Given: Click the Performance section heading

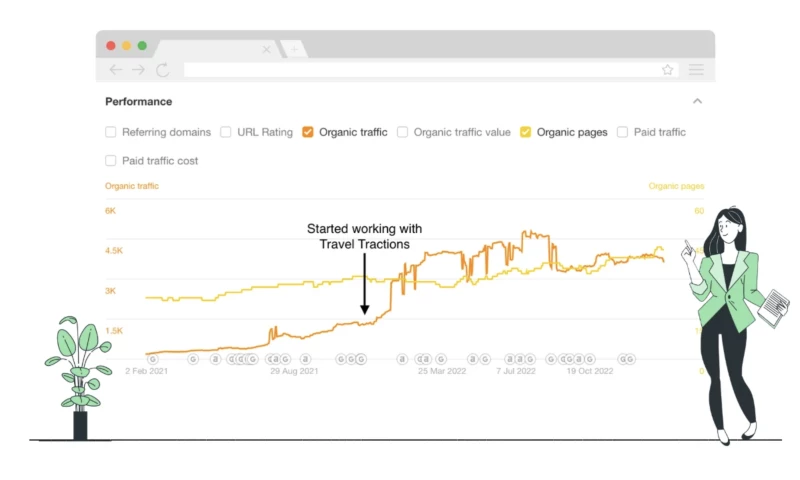Looking at the screenshot, I should pos(139,101).
